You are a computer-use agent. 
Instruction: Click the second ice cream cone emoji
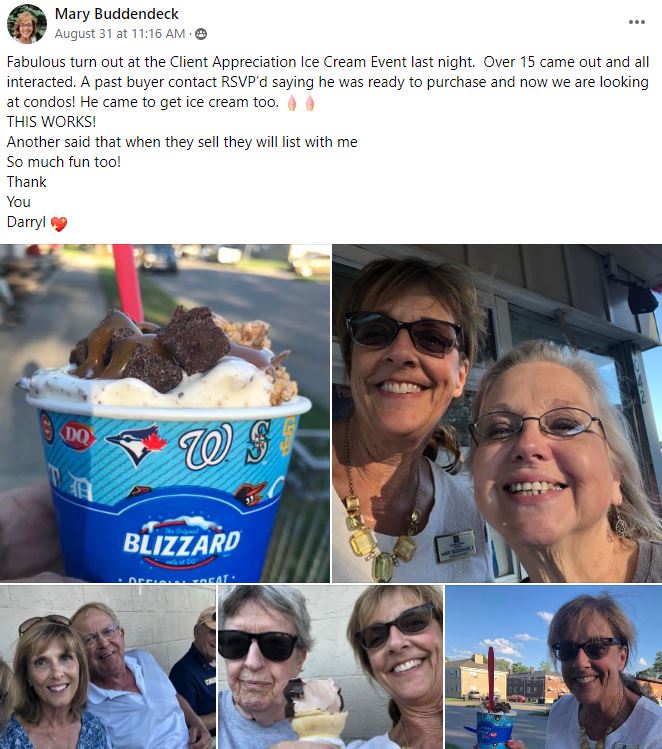[310, 103]
